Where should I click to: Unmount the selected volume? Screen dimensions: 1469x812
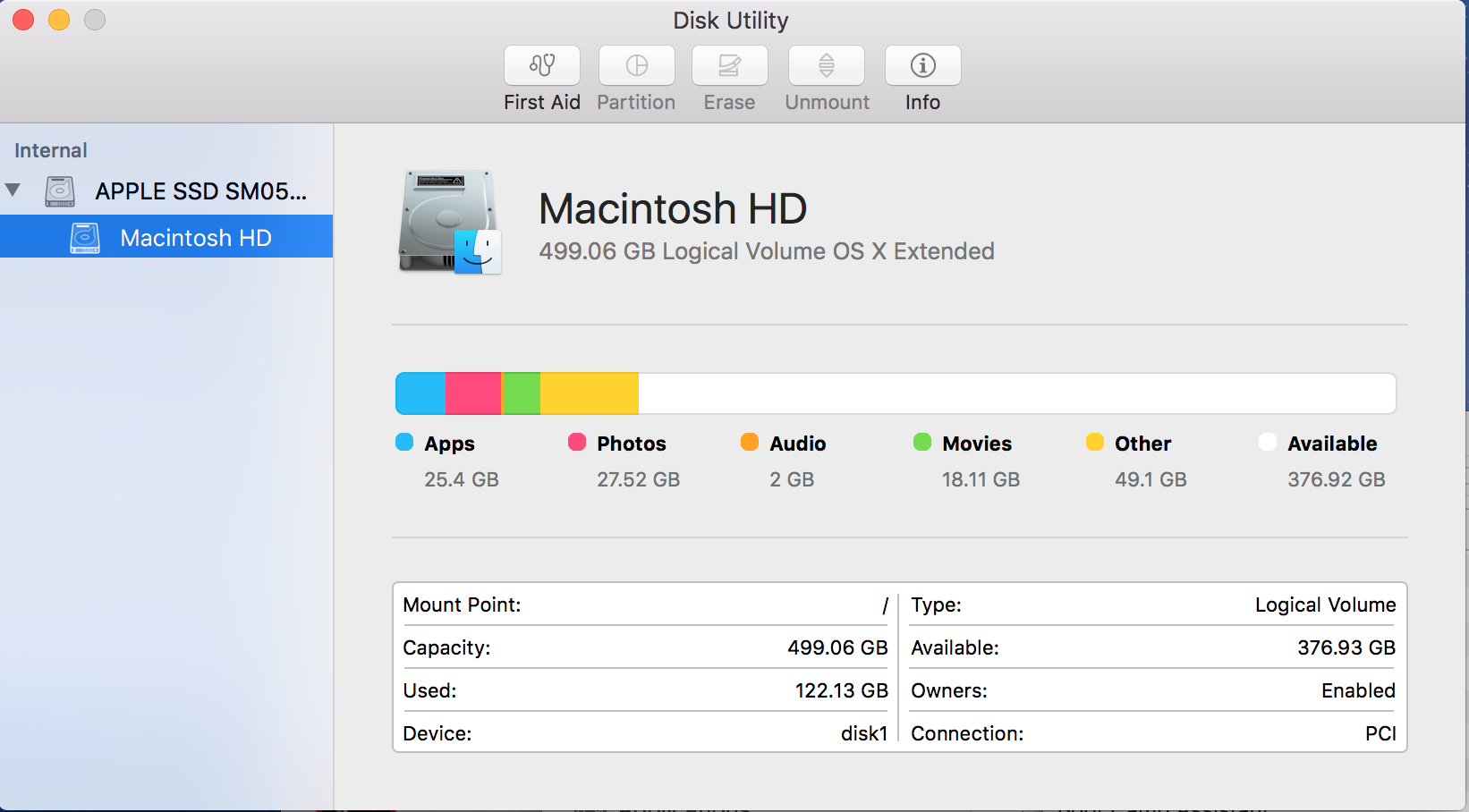827,65
